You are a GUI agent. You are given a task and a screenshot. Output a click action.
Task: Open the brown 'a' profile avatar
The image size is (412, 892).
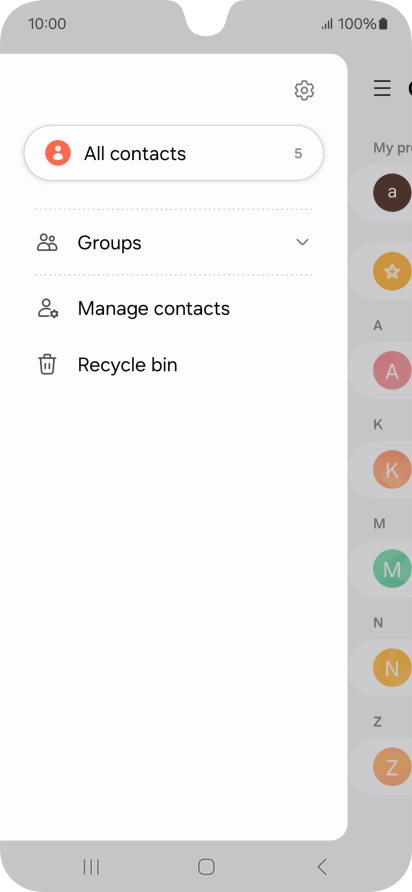pos(392,193)
